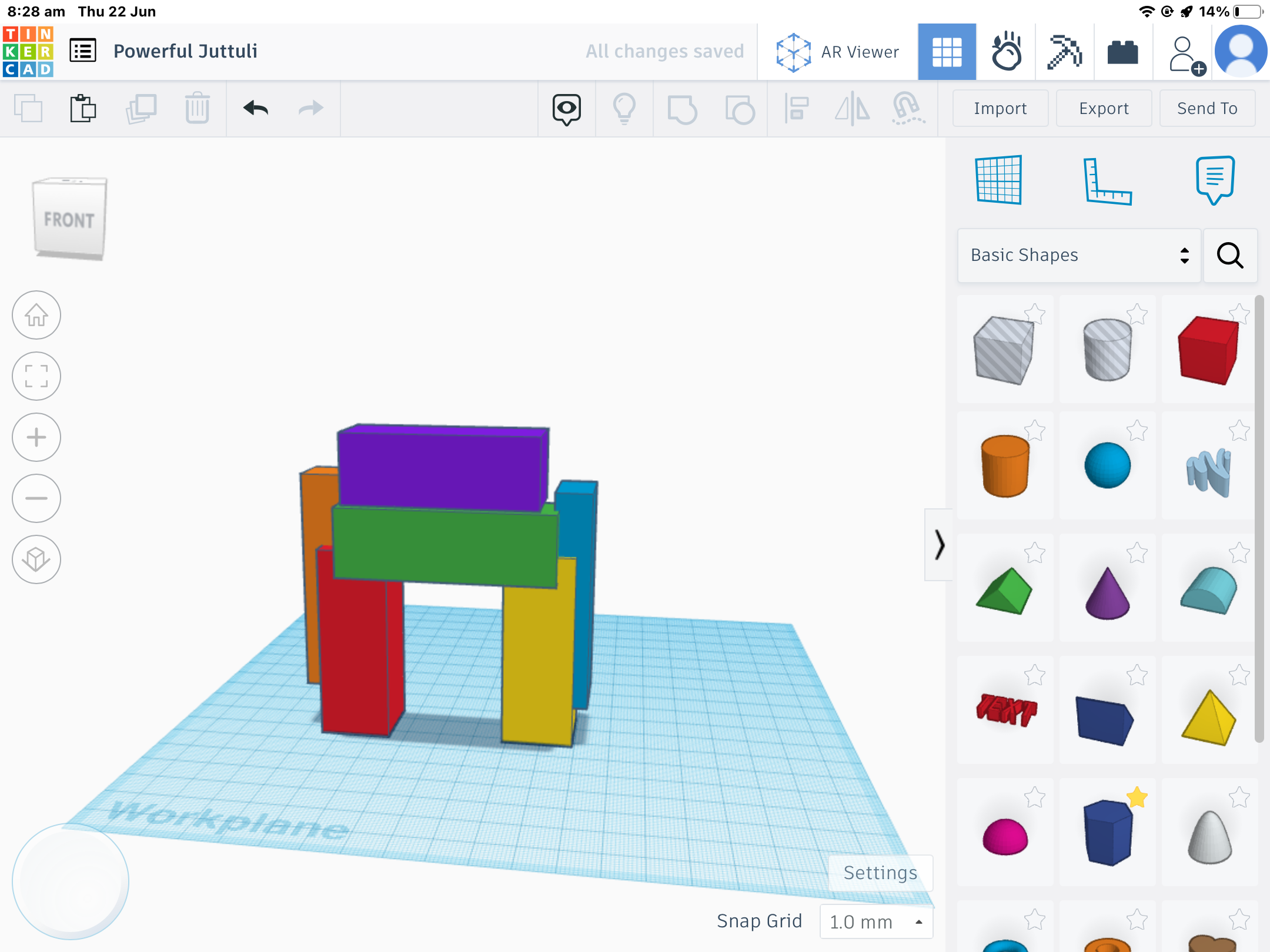Delete the selected shape
Viewport: 1270px width, 952px height.
point(198,109)
